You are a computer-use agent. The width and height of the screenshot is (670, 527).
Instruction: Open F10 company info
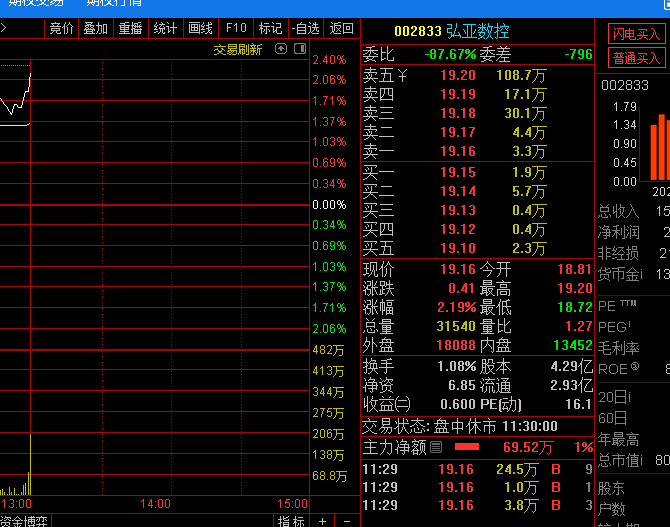point(236,29)
